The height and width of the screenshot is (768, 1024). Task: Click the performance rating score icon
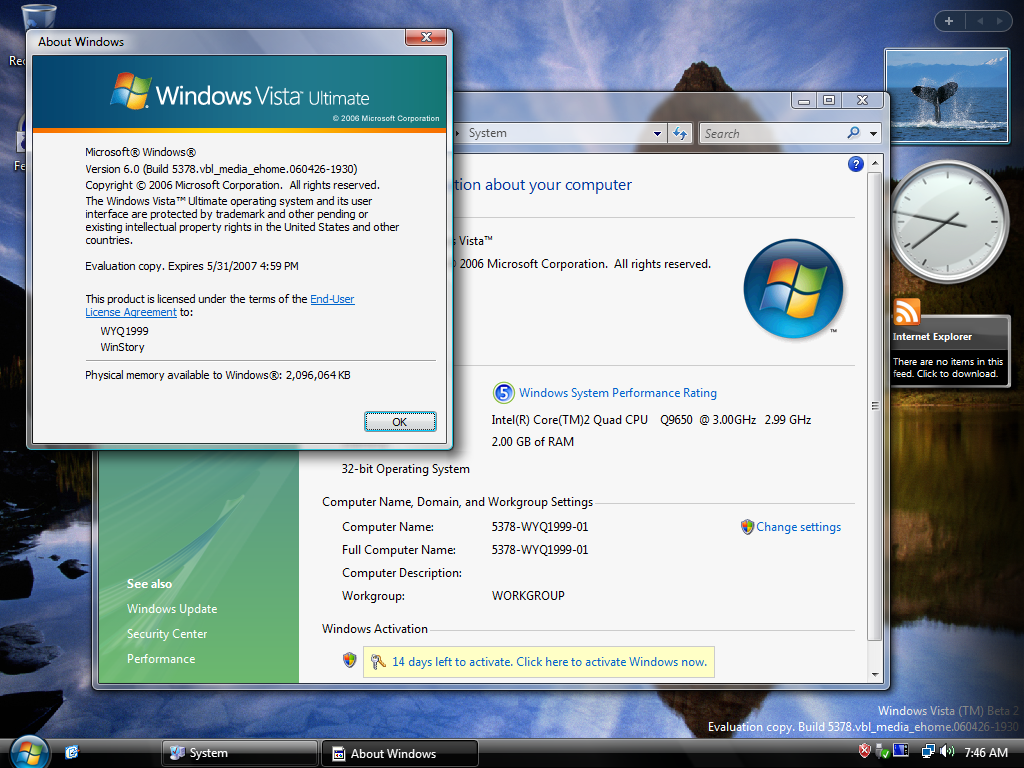503,392
